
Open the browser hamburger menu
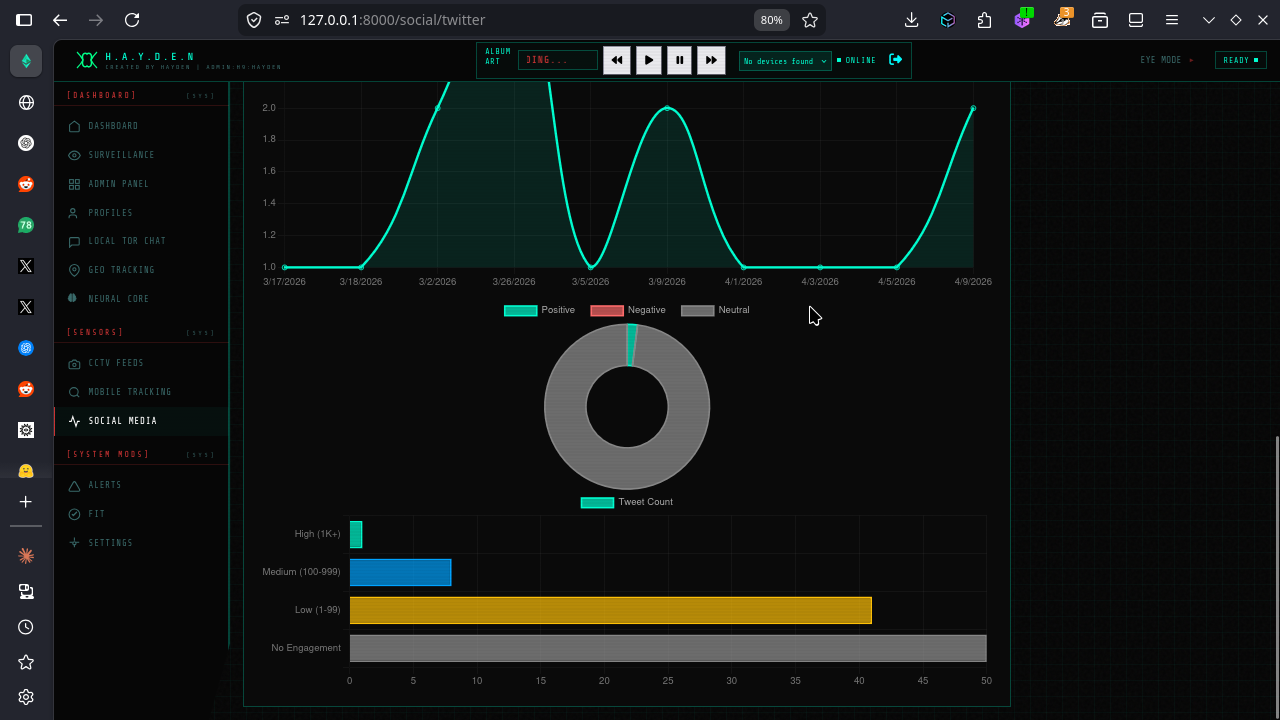(x=1173, y=20)
